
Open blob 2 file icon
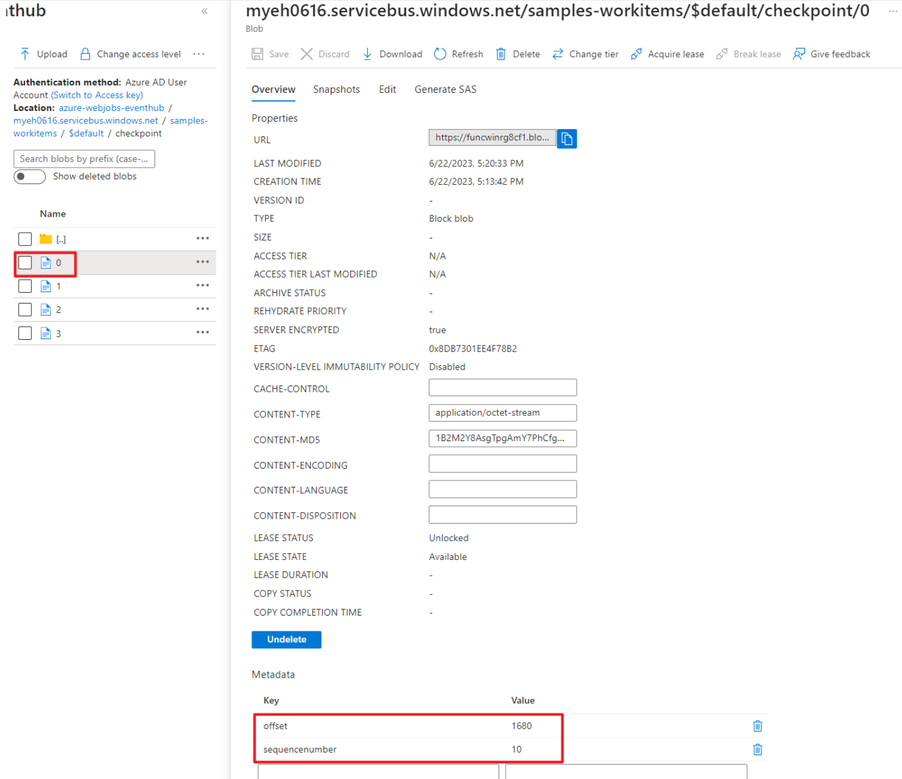point(45,310)
